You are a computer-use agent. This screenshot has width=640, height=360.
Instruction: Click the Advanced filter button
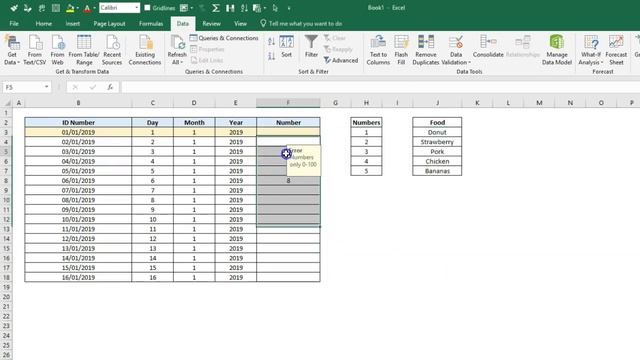pos(341,60)
